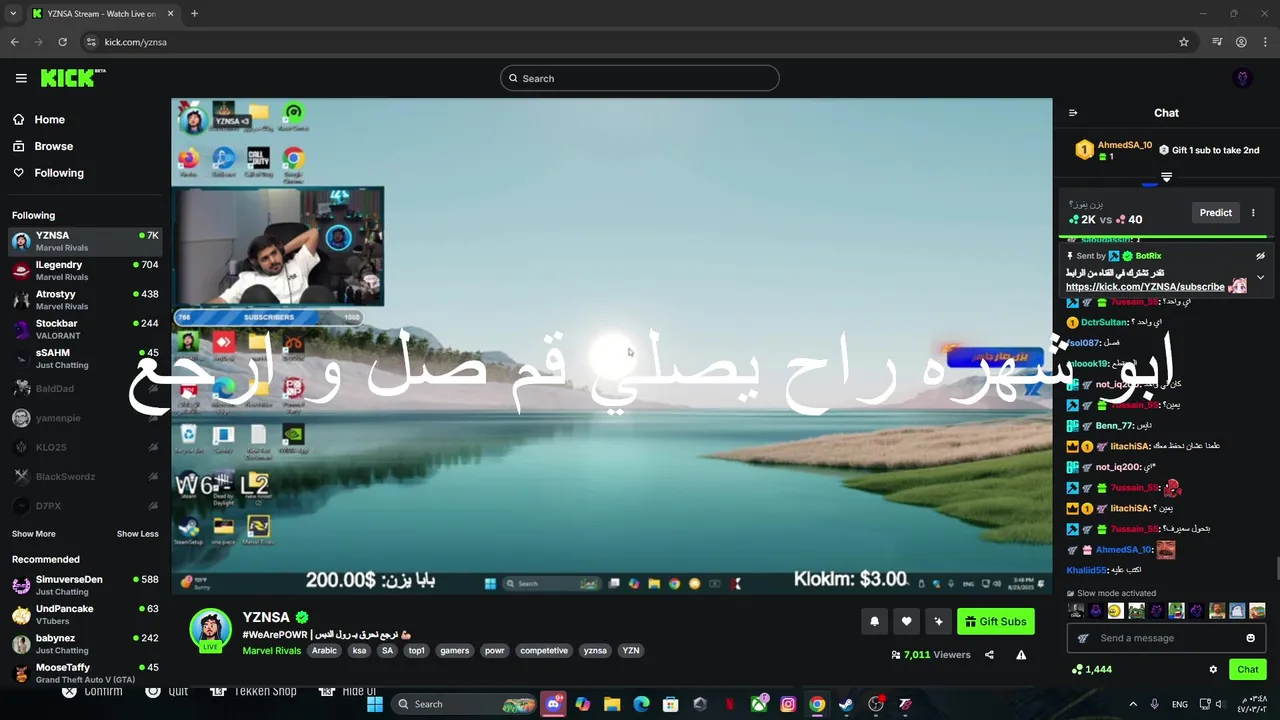
Task: Click Show More in Following list
Action: coord(34,534)
